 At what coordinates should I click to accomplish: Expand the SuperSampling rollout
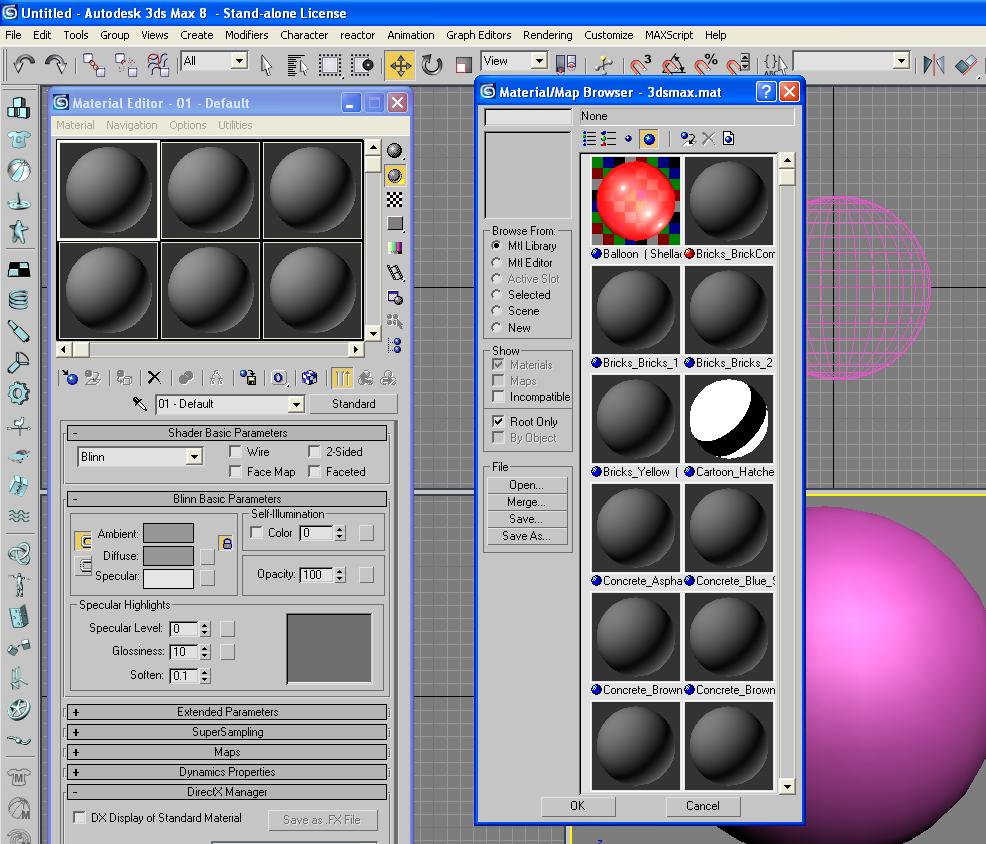(x=227, y=732)
